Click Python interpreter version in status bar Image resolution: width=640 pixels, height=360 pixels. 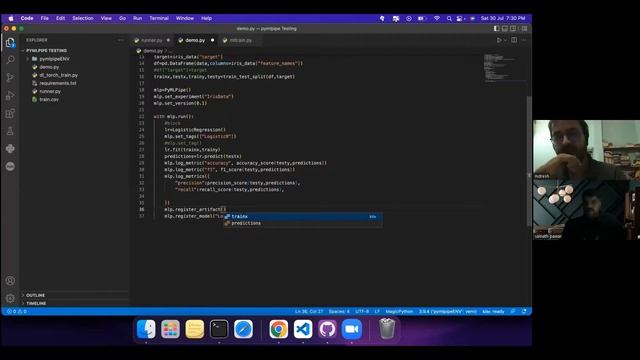[x=448, y=311]
